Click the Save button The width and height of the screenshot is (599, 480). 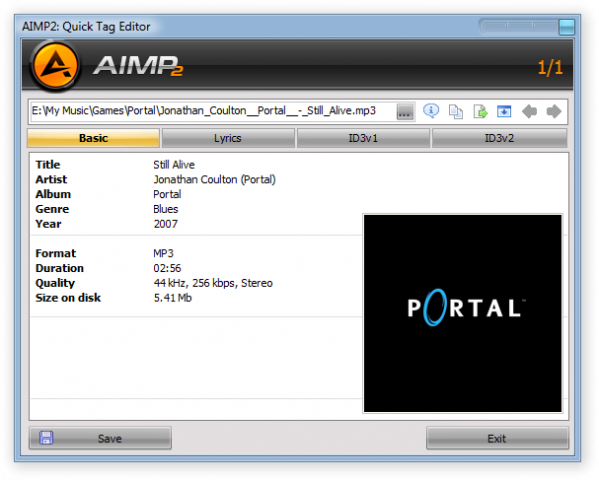[x=100, y=438]
